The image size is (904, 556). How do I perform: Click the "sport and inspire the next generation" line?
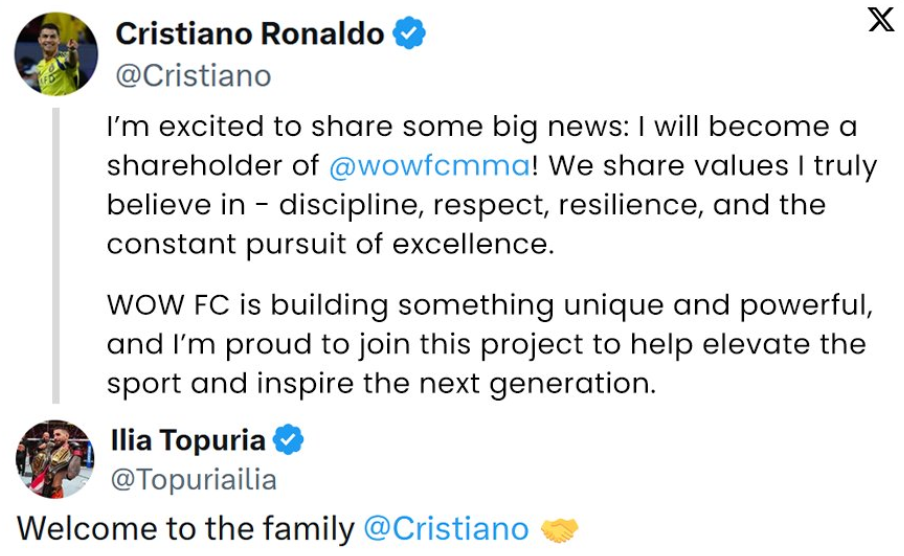point(381,384)
